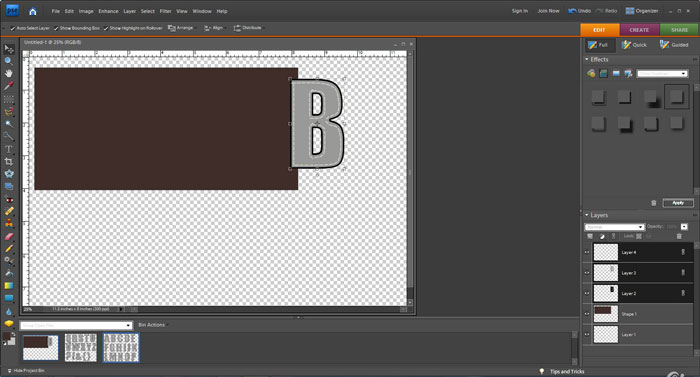Click the Sign In link

click(x=520, y=11)
